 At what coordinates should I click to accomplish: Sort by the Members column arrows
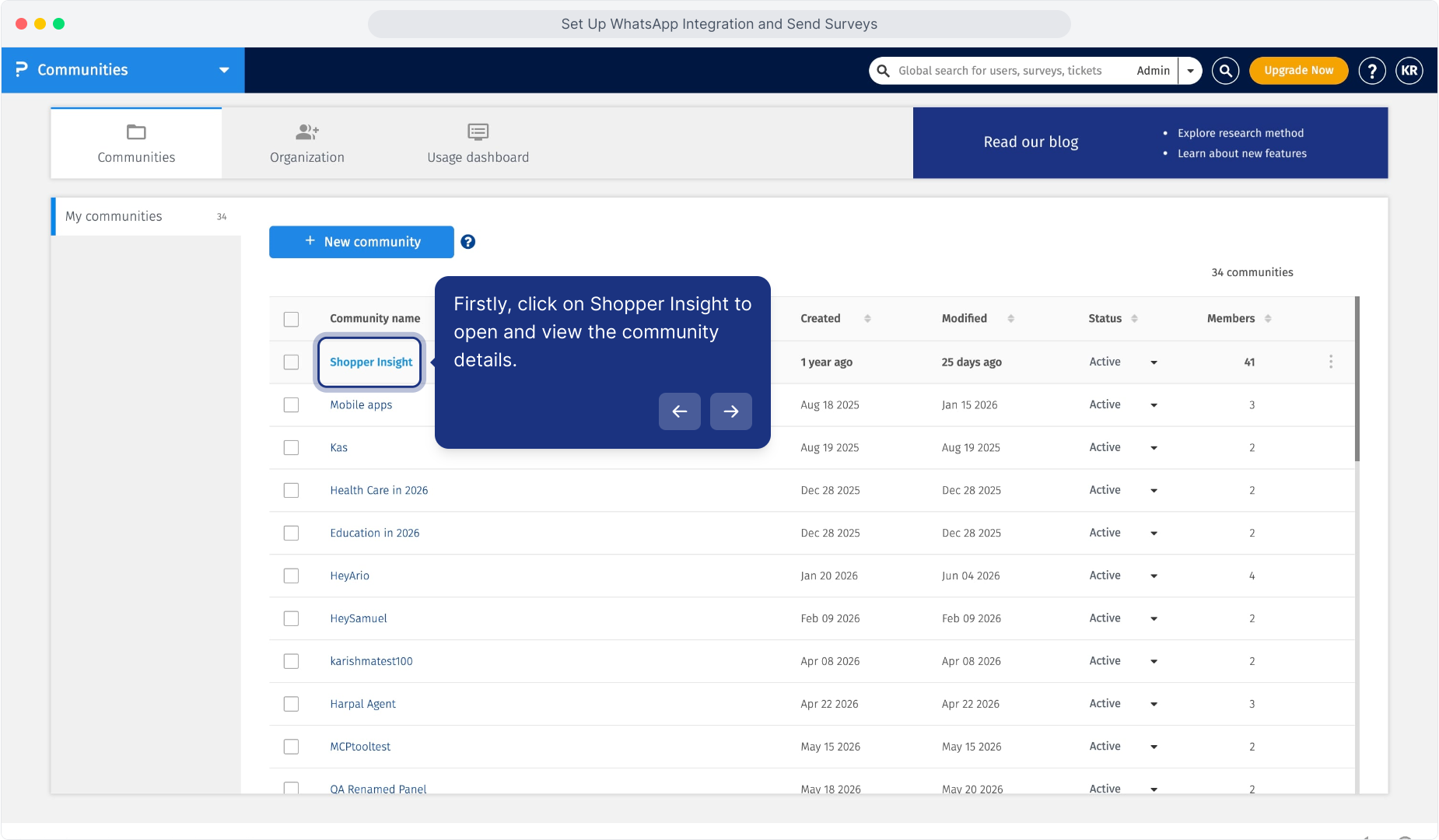click(1268, 319)
